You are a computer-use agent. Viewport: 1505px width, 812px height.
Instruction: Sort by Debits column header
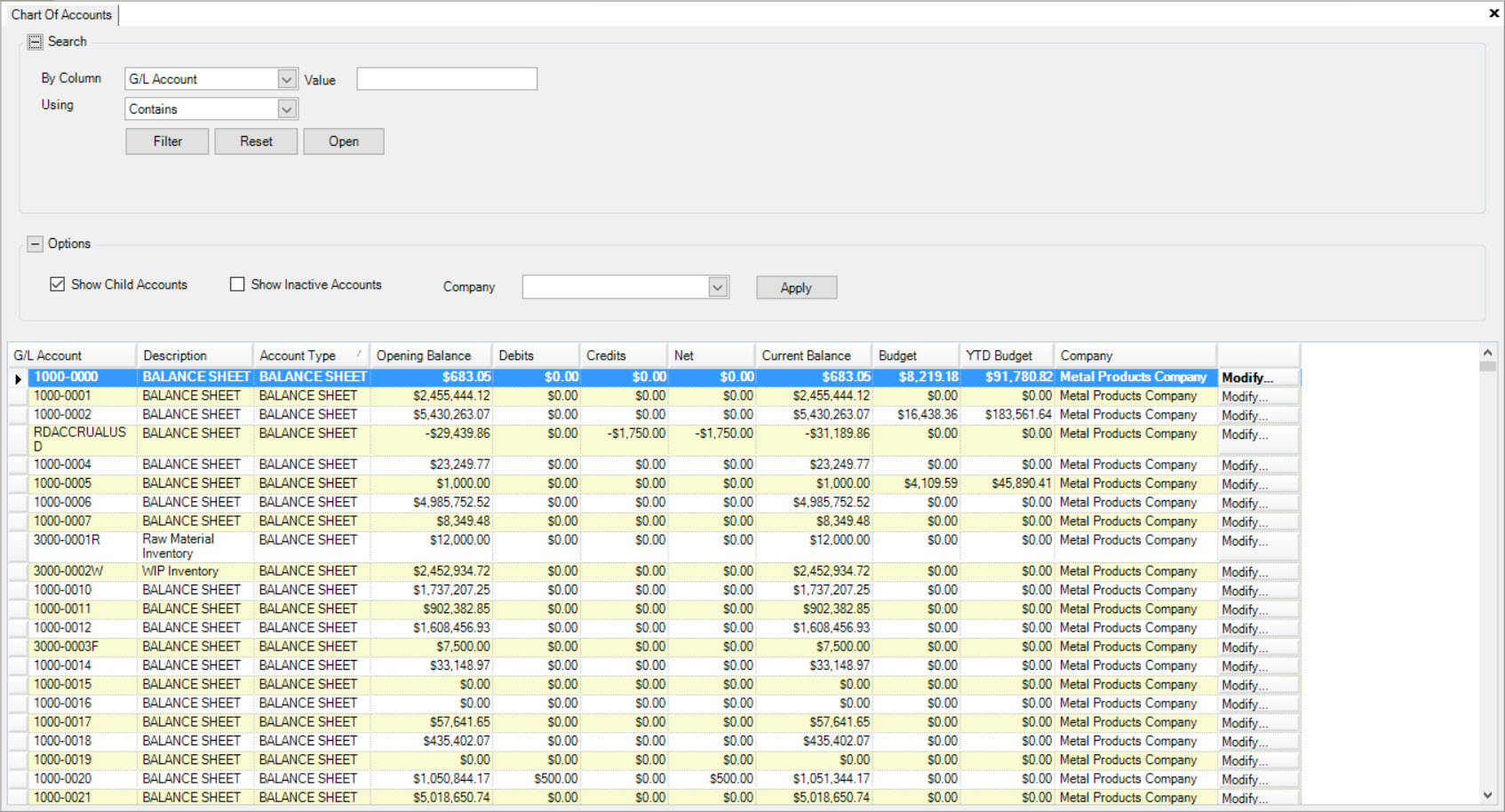pos(536,355)
